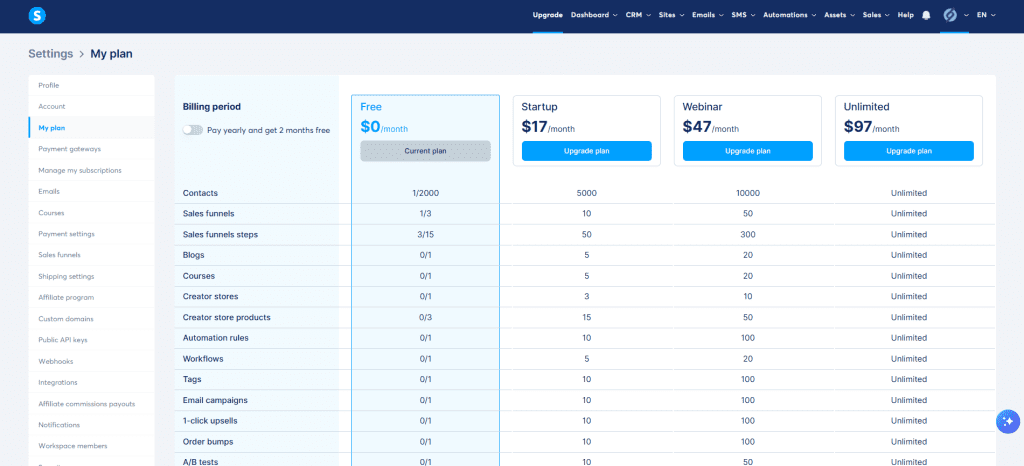Image resolution: width=1024 pixels, height=466 pixels.
Task: Open Integrations settings
Action: coord(91,382)
